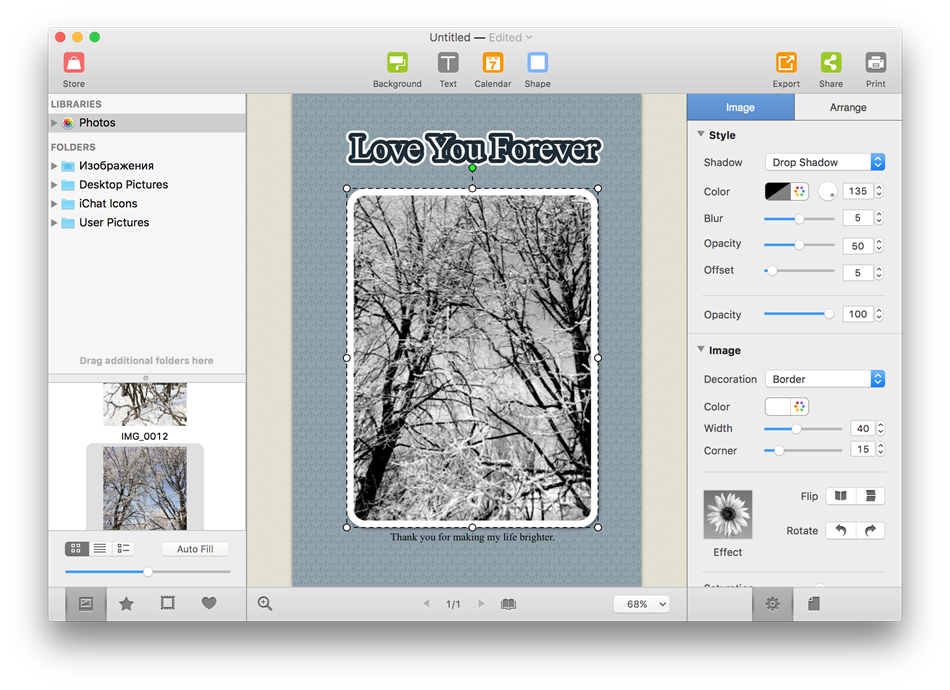Screen dimensions: 950x690
Task: Open the 68% zoom level dropdown
Action: tap(642, 604)
